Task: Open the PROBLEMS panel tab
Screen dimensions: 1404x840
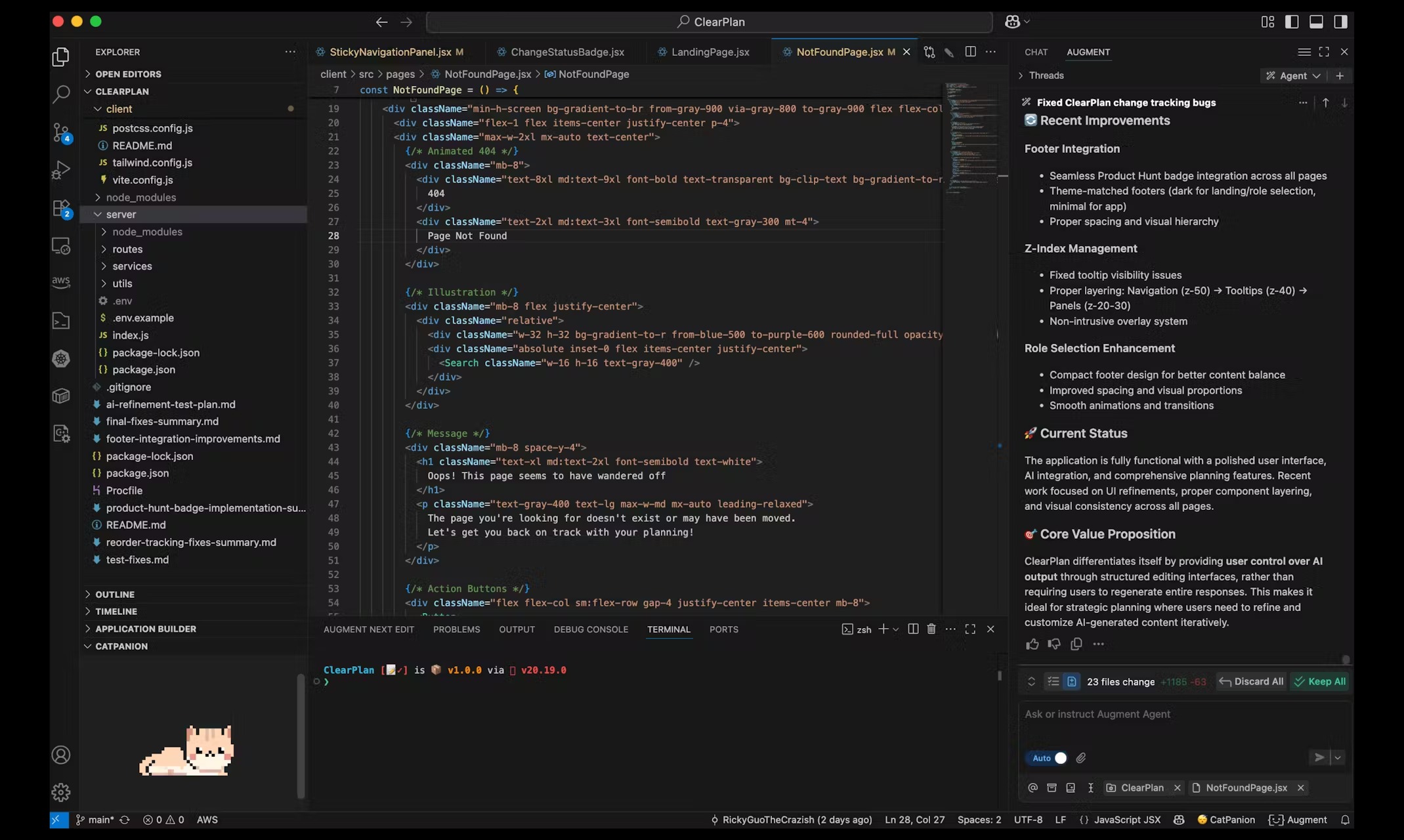Action: pyautogui.click(x=456, y=629)
